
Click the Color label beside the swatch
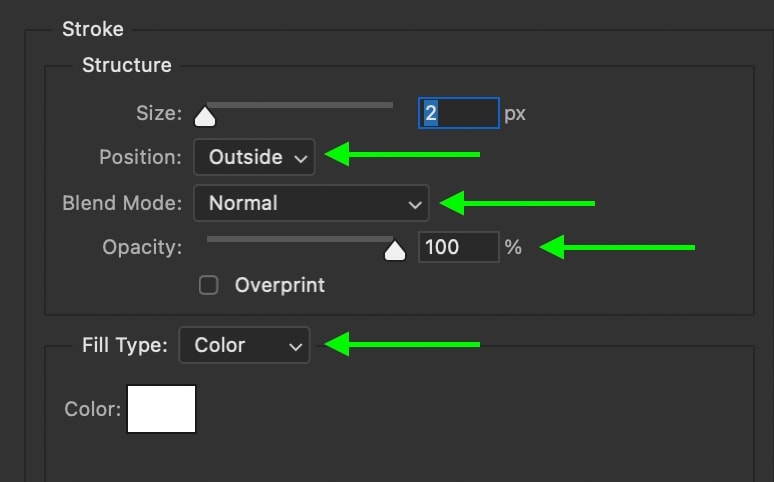point(92,409)
